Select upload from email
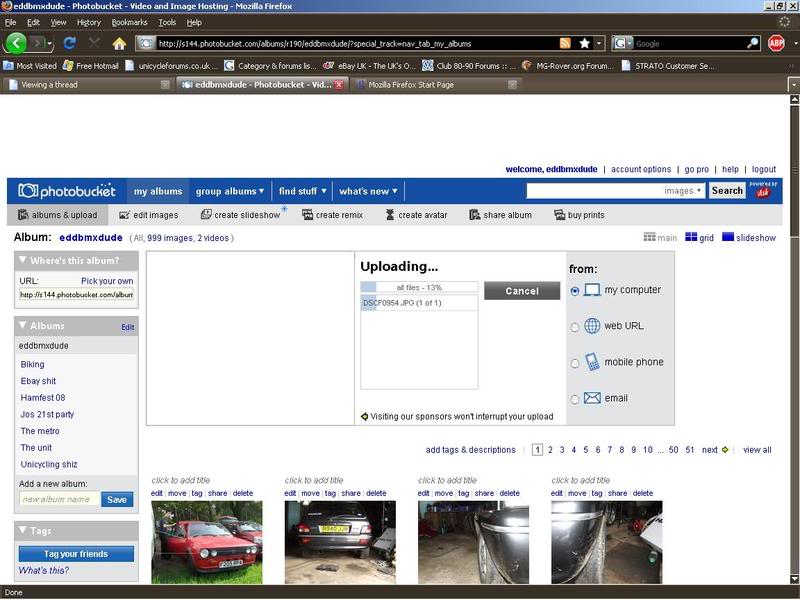Viewport: 800px width, 600px height. [574, 399]
